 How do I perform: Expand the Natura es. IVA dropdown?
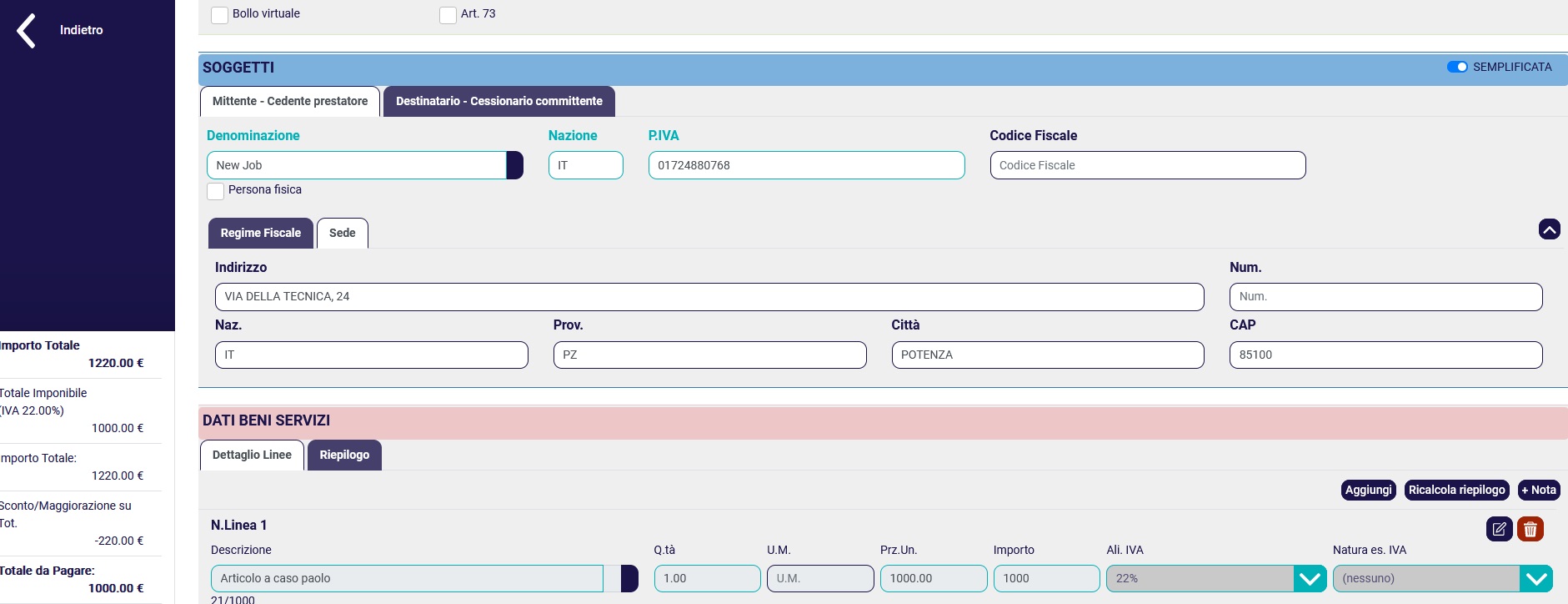[x=1535, y=578]
